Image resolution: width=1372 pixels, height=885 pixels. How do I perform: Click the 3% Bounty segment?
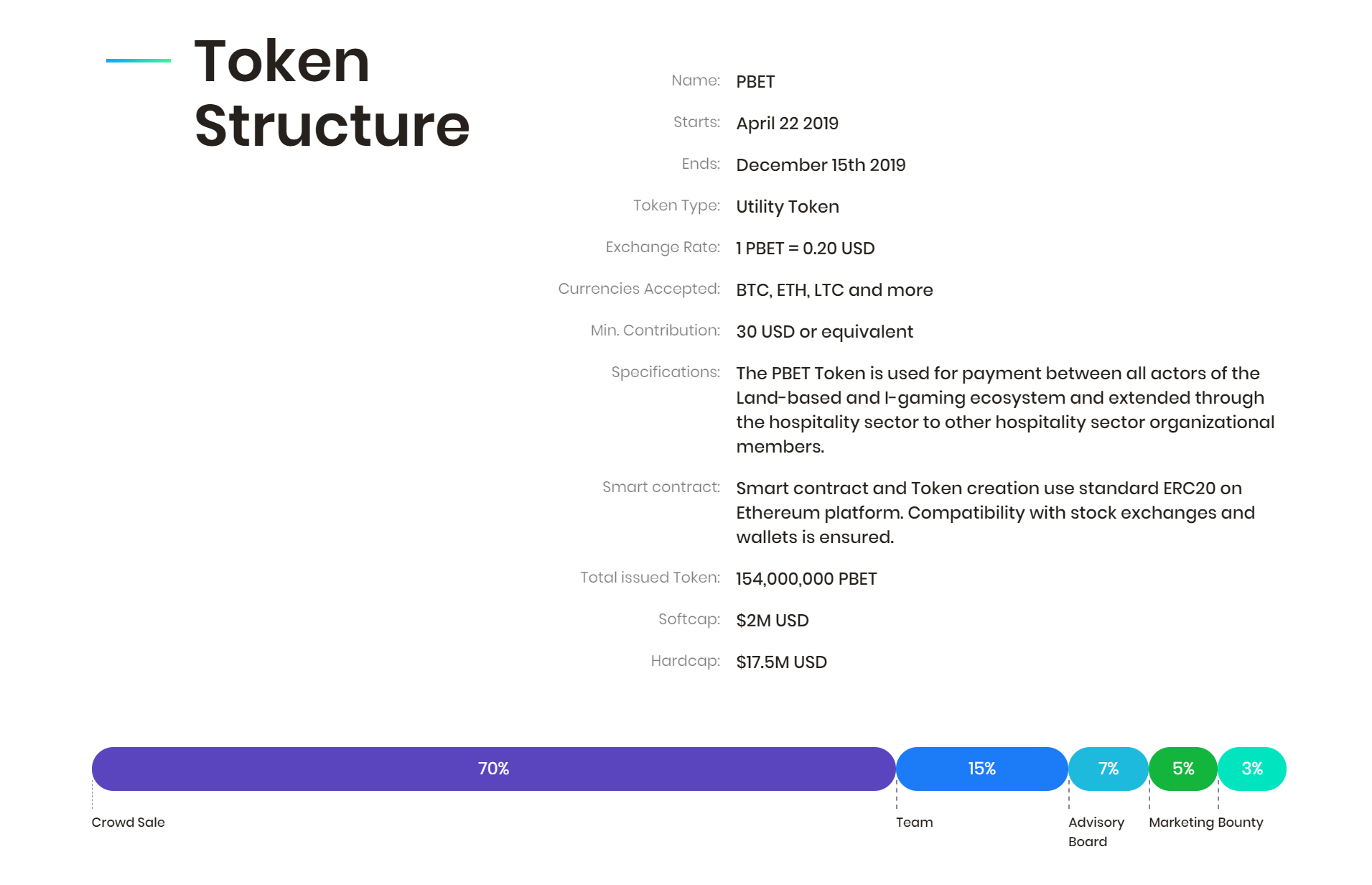click(1251, 769)
